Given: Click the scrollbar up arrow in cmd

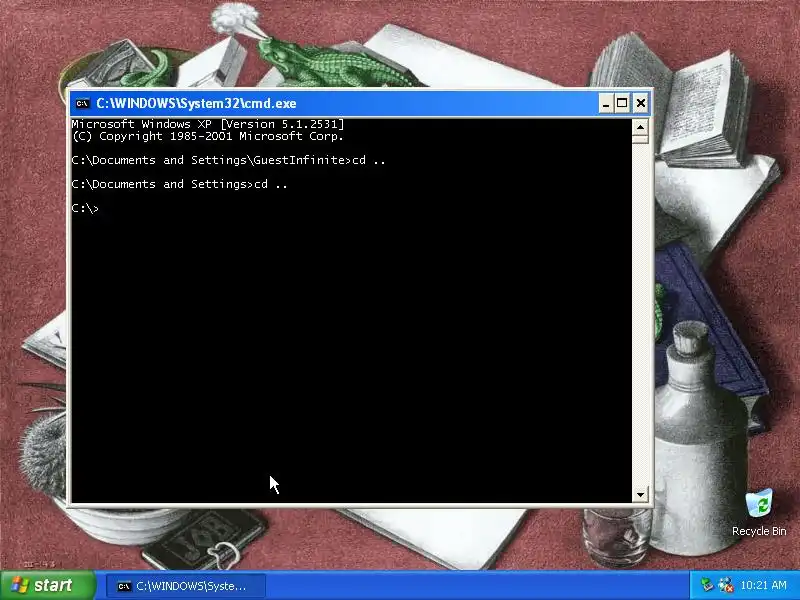Looking at the screenshot, I should (640, 127).
